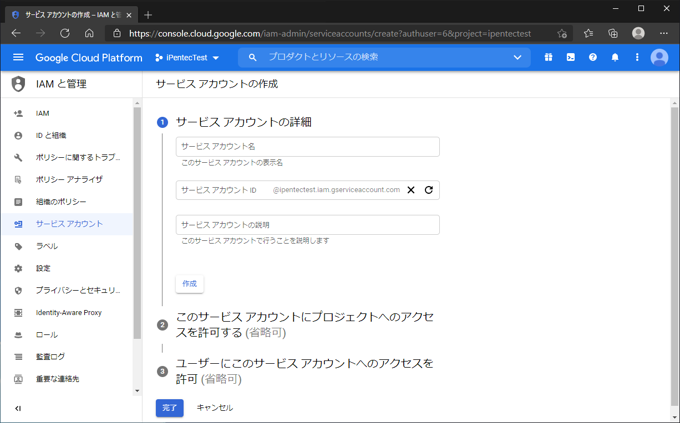Click the サービス アカウントの説明 field
Image resolution: width=680 pixels, height=423 pixels.
coord(307,225)
